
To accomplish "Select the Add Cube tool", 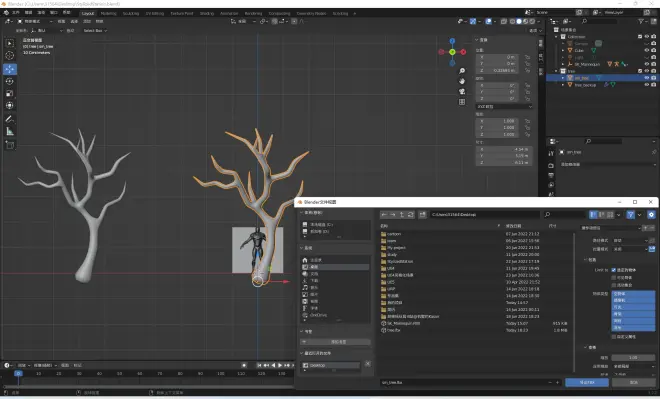I will click(10, 145).
